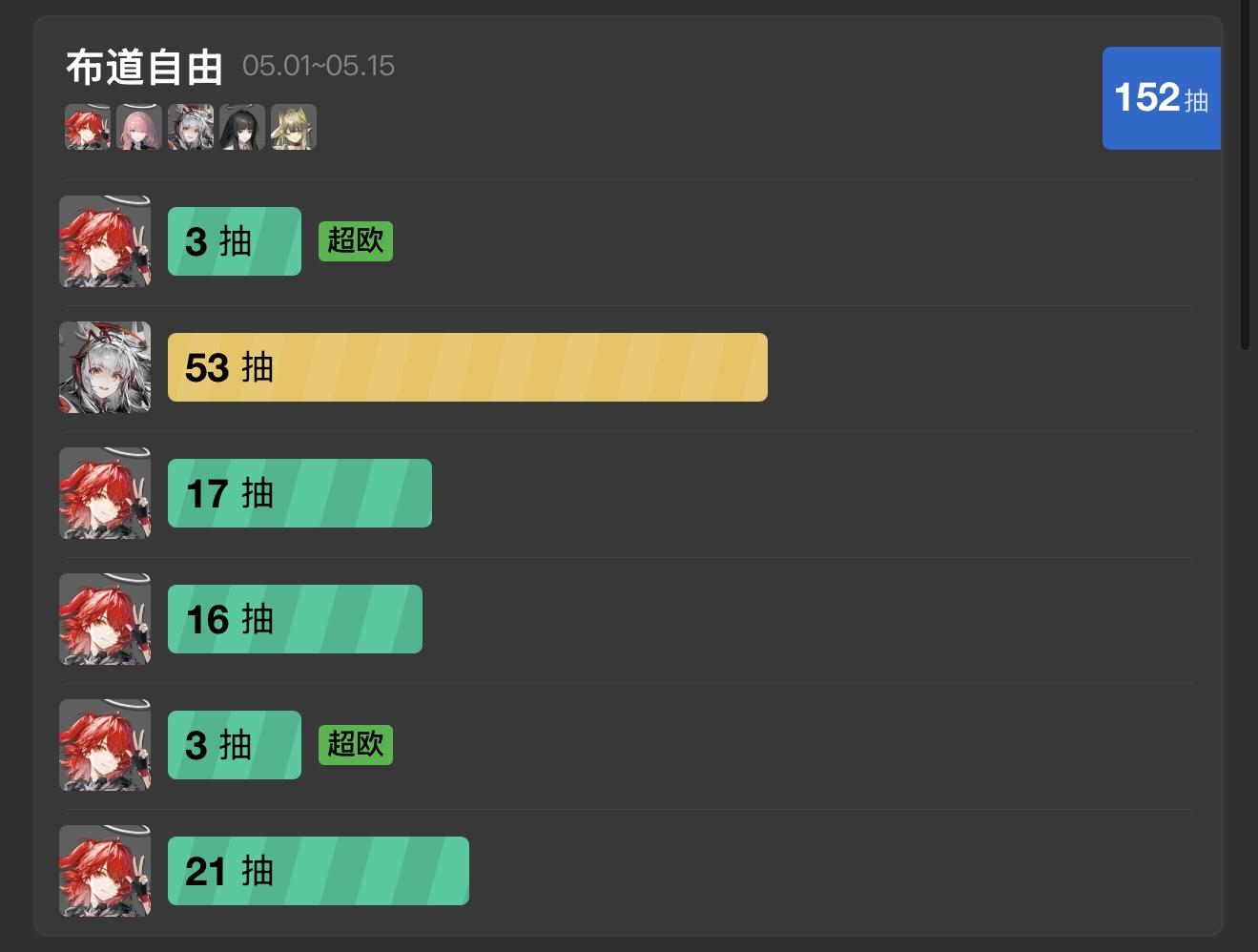Image resolution: width=1258 pixels, height=952 pixels.
Task: Select the red-haired avatar beside 21 抽
Action: coord(105,871)
